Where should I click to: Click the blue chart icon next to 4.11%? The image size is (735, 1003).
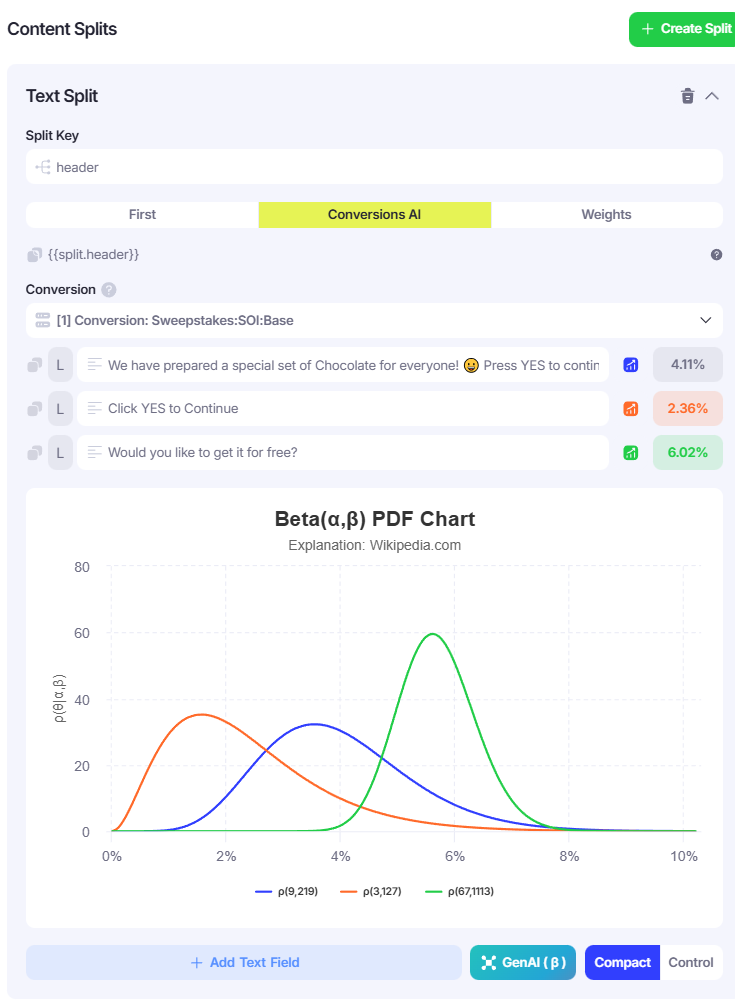pyautogui.click(x=631, y=365)
